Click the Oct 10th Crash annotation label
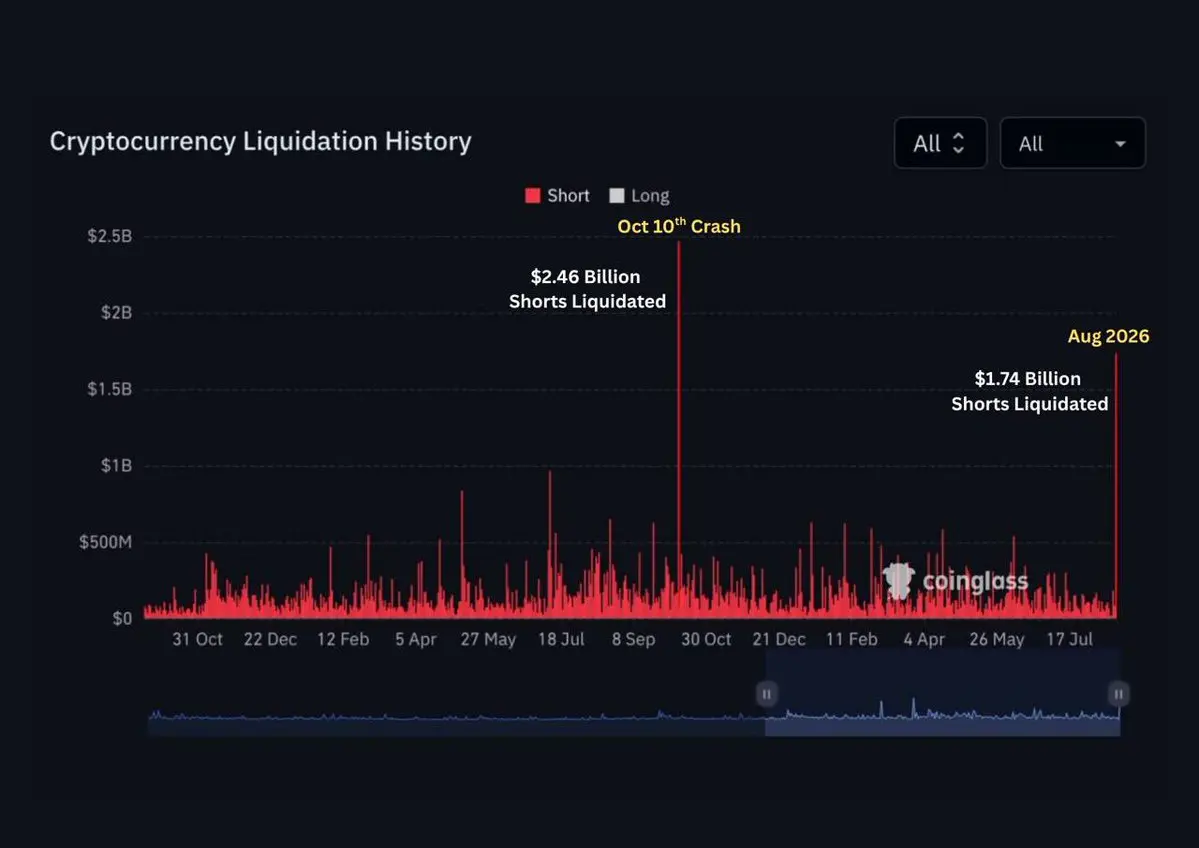The width and height of the screenshot is (1199, 848). (679, 226)
